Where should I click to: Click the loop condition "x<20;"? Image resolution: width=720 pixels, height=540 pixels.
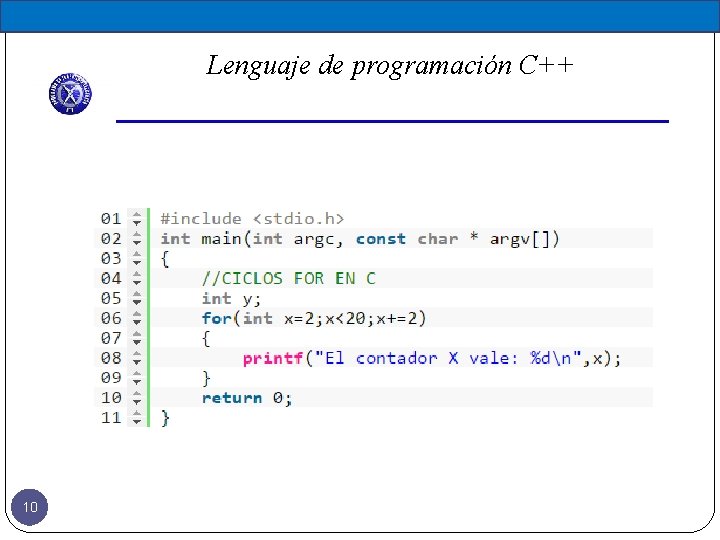pyautogui.click(x=350, y=318)
